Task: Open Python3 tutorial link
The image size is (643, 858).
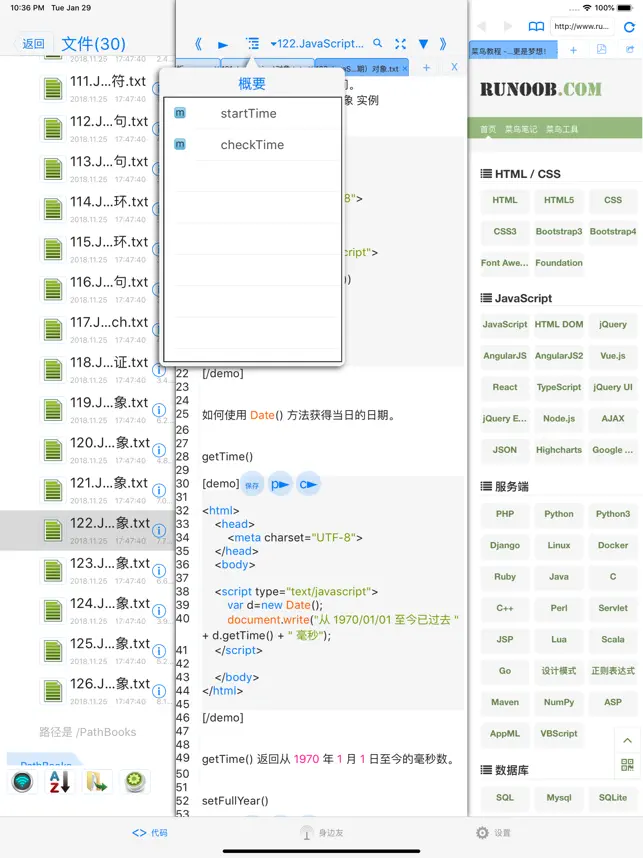Action: [613, 514]
